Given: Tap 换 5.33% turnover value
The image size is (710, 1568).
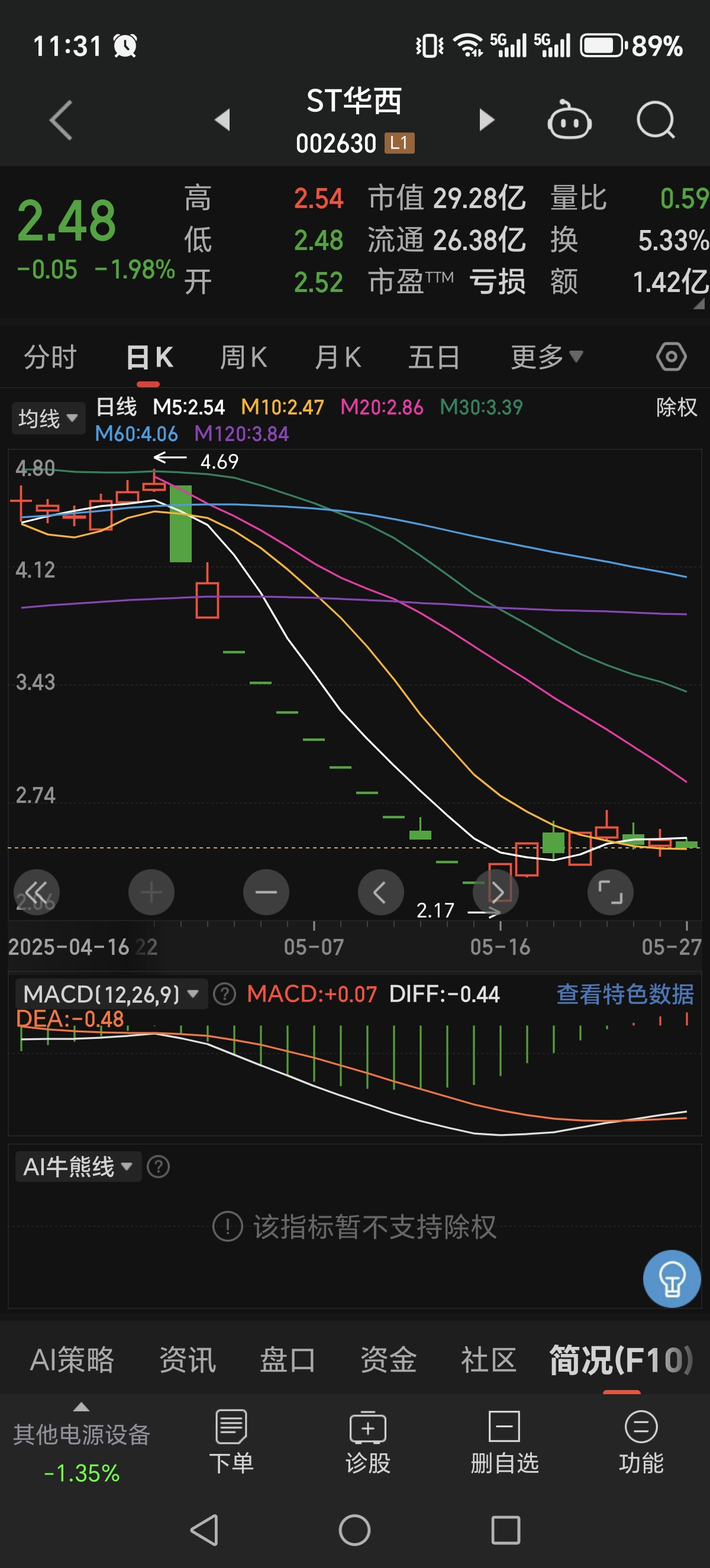Looking at the screenshot, I should pyautogui.click(x=630, y=240).
